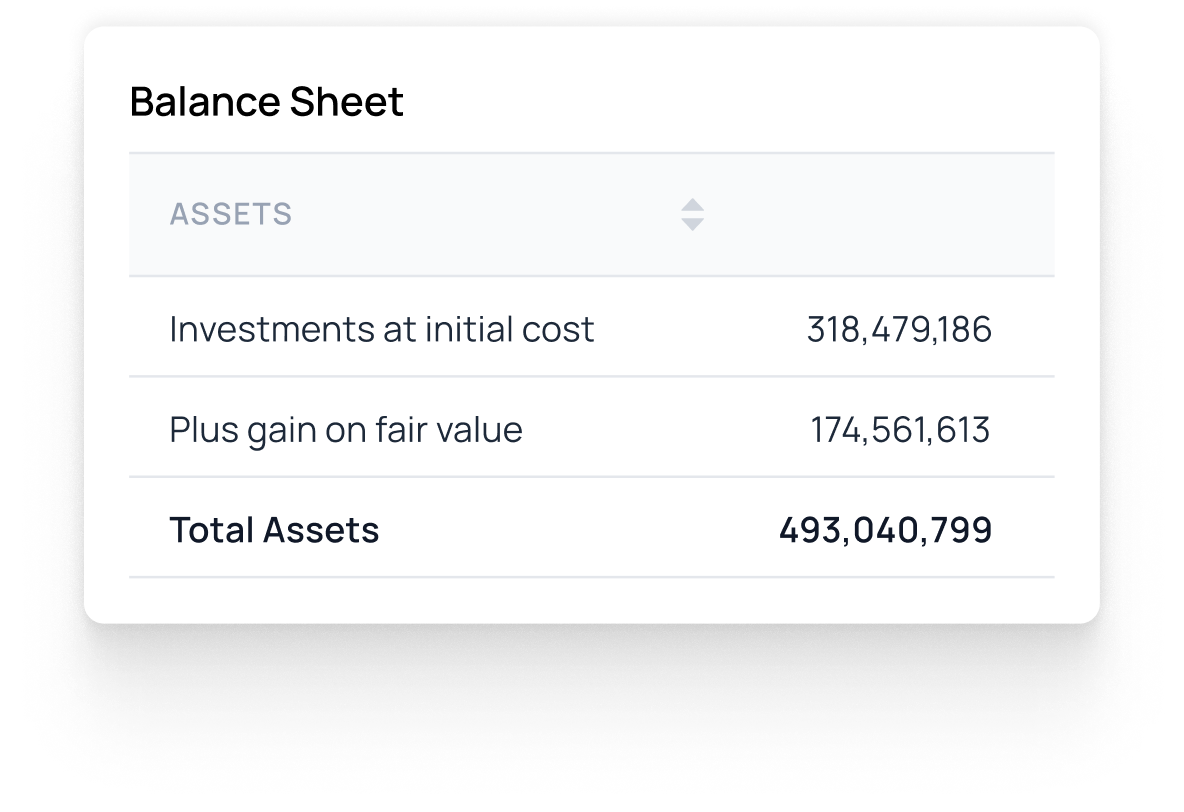1184x812 pixels.
Task: Select the value 174,561,613
Action: click(899, 428)
